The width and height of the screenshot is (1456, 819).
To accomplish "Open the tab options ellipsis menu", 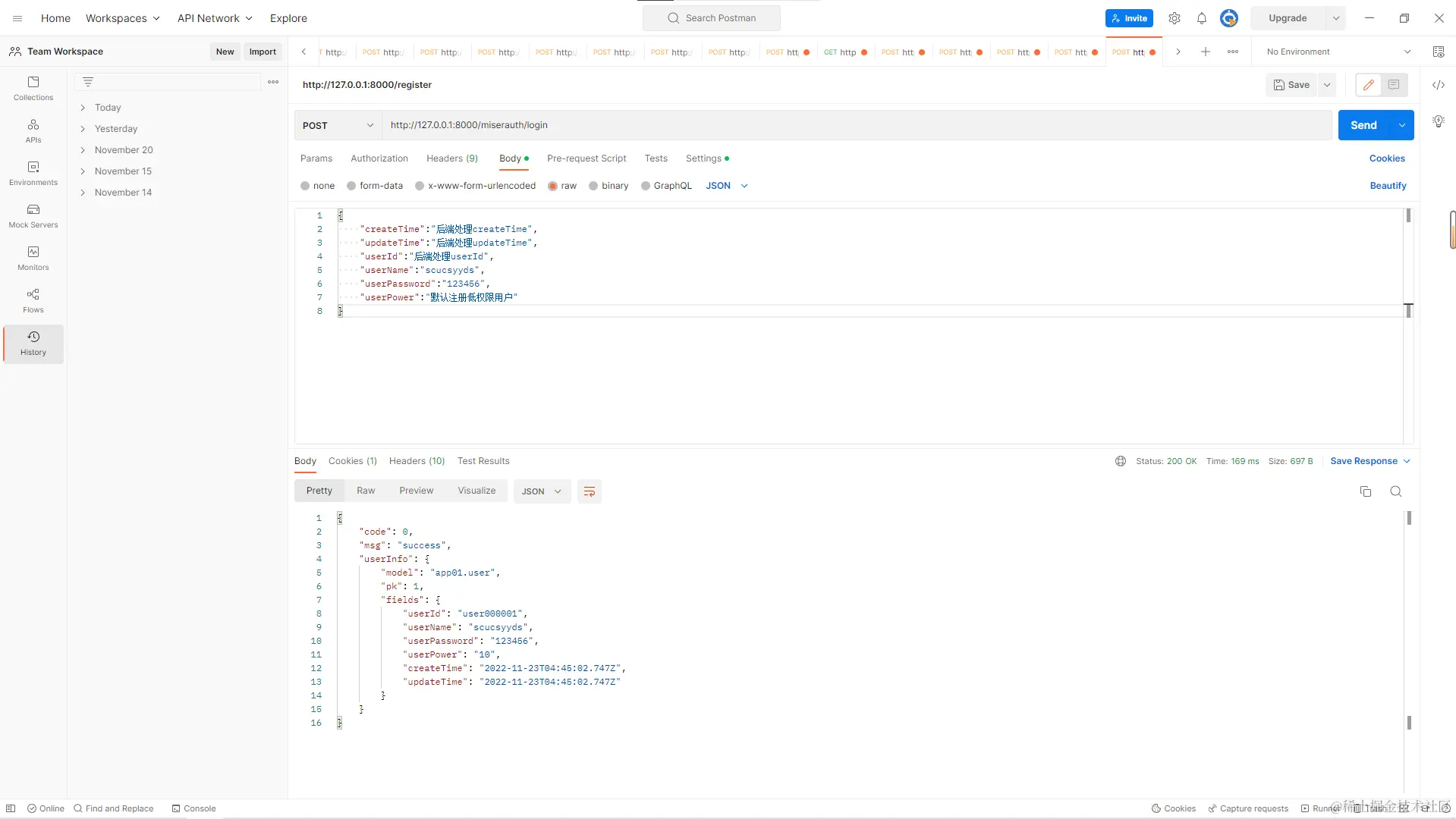I will coord(1232,52).
